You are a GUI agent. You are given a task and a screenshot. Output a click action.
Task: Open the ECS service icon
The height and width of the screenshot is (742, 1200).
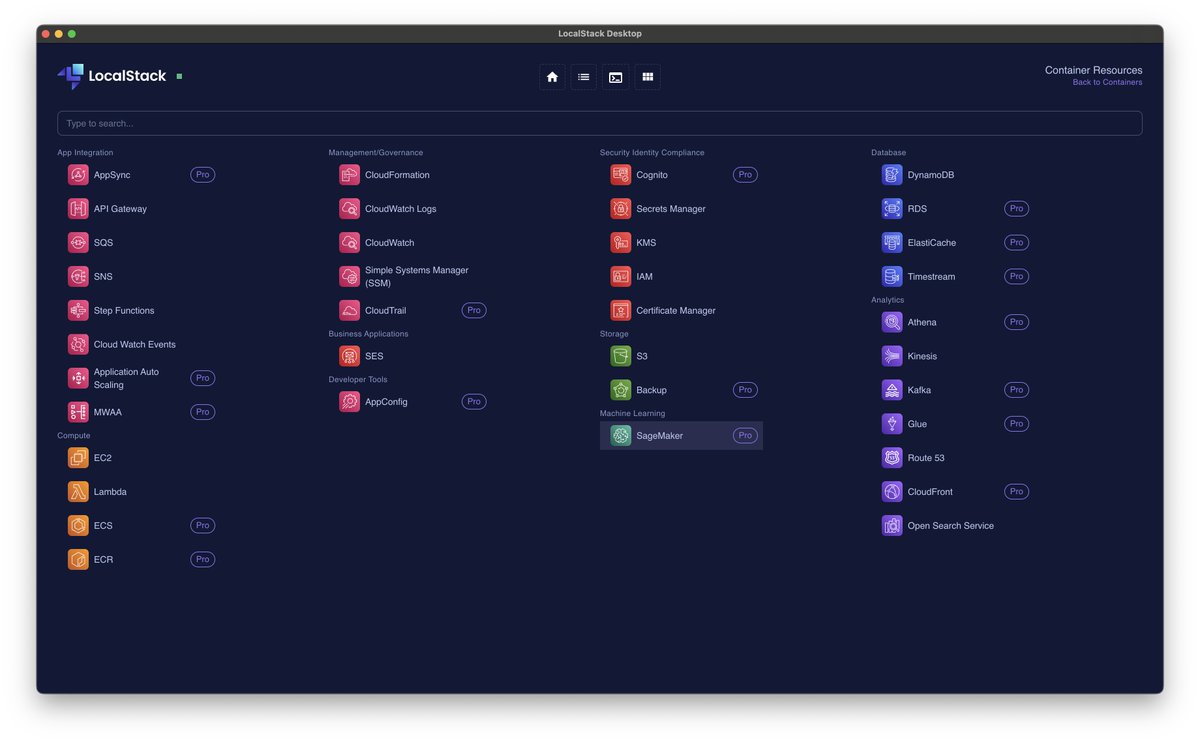click(78, 526)
